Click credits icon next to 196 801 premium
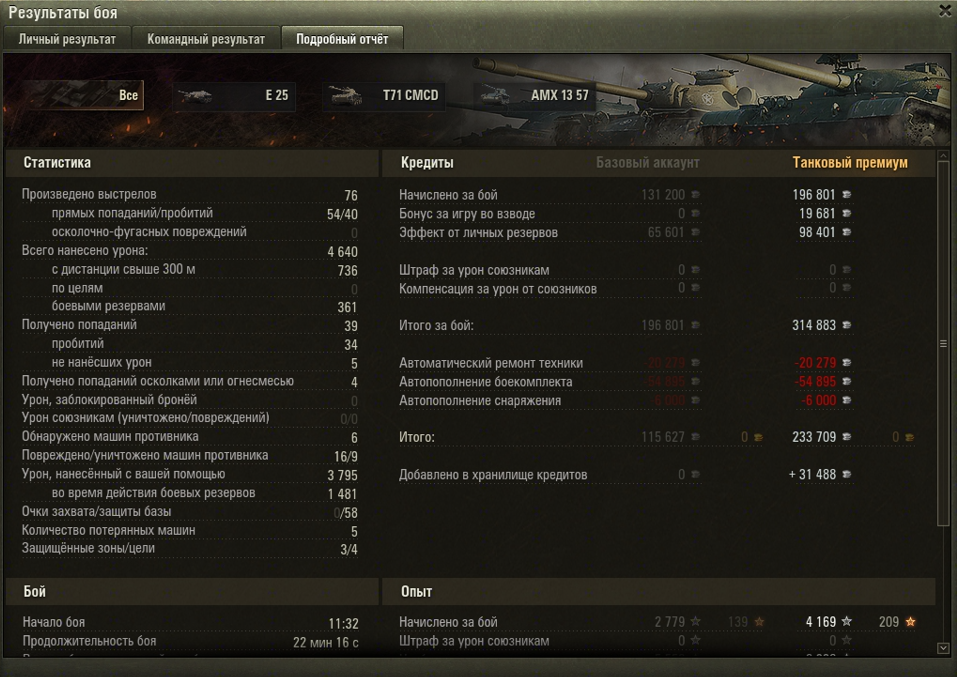Viewport: 957px width, 677px height. click(847, 195)
